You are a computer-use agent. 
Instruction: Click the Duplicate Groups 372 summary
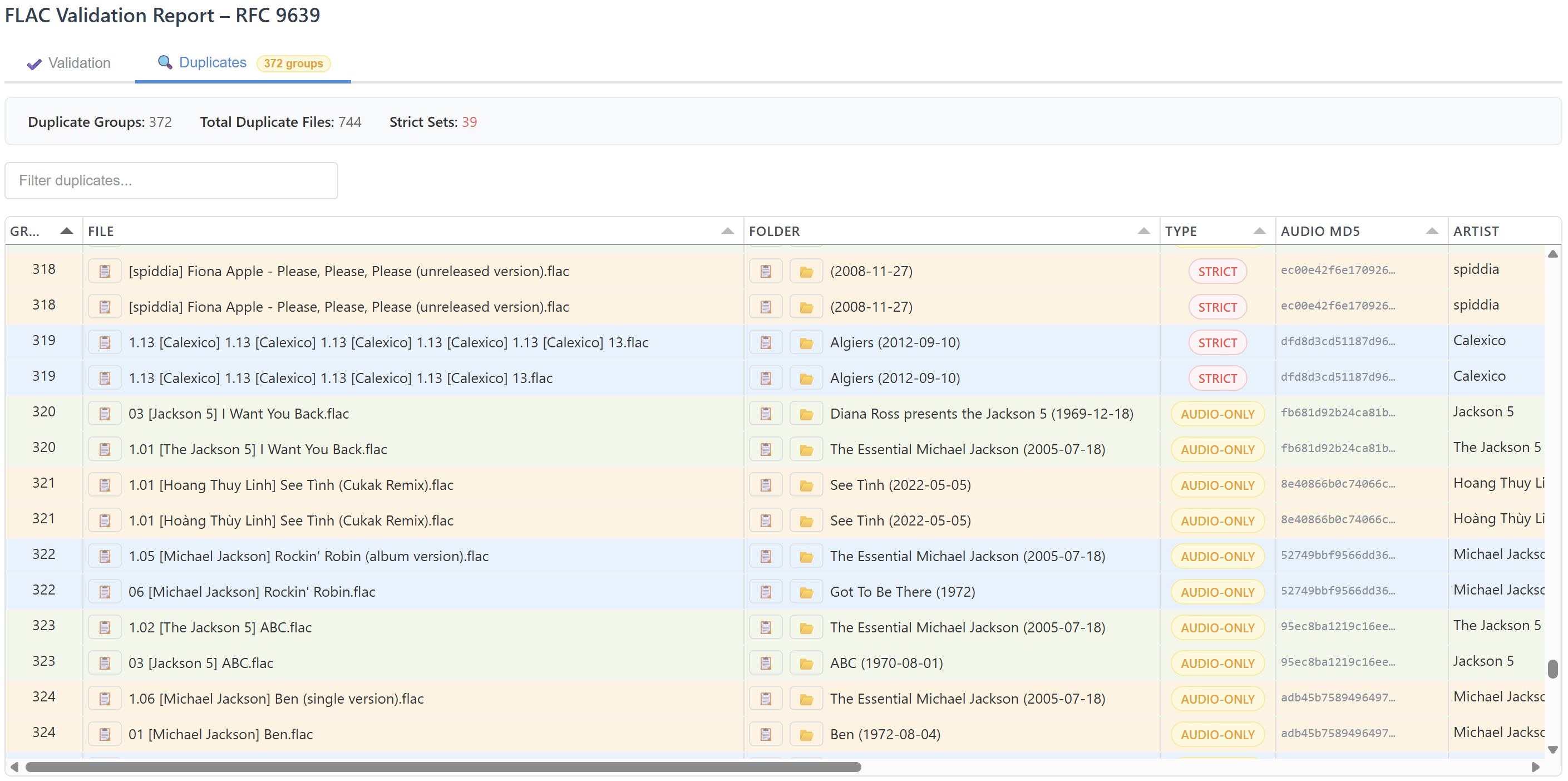pyautogui.click(x=100, y=122)
